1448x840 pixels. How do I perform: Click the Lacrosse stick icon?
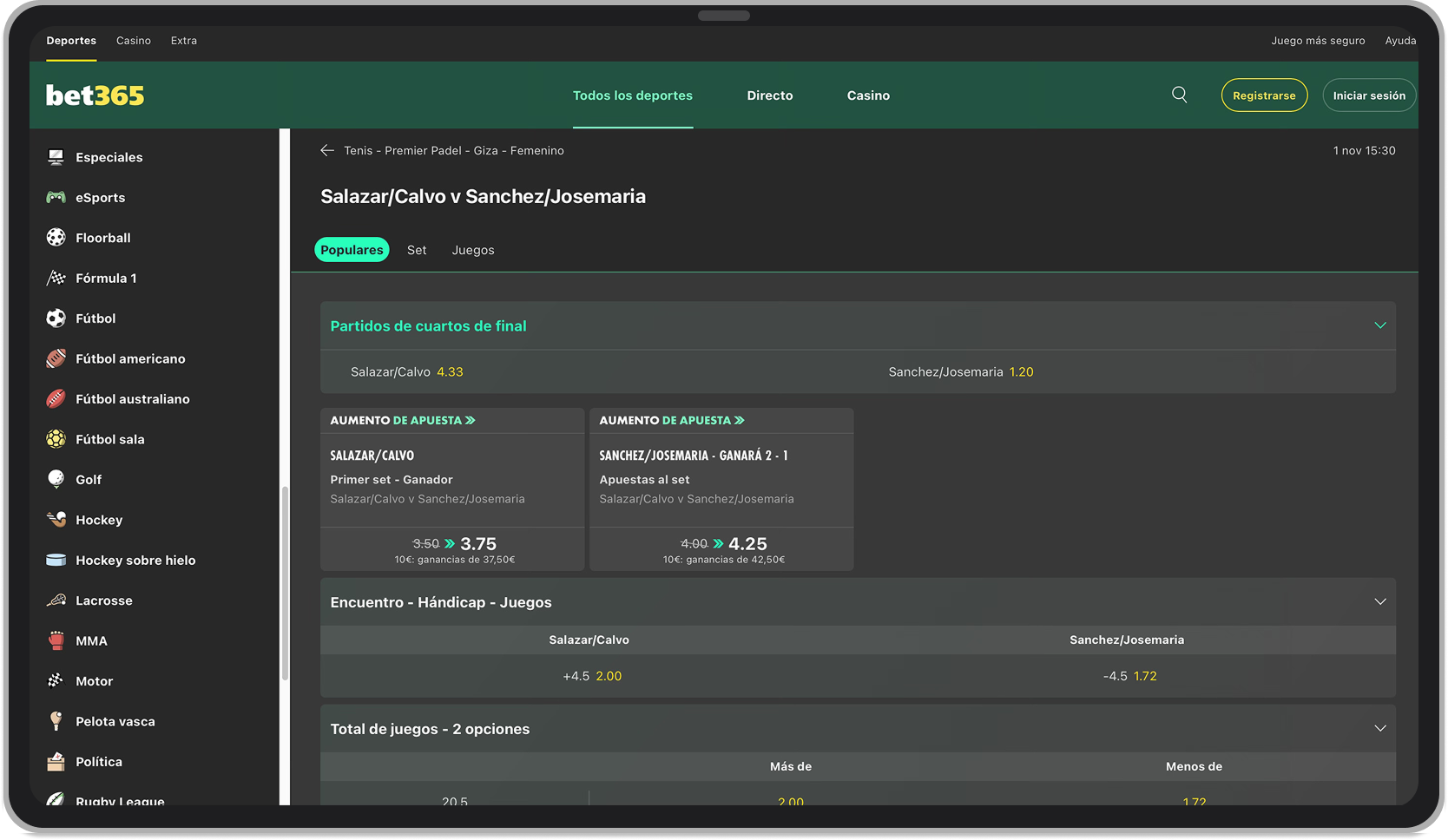coord(56,600)
